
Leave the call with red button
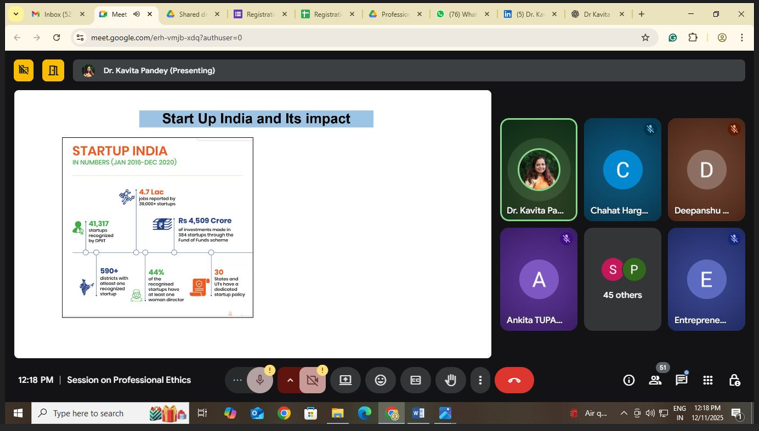pos(514,381)
